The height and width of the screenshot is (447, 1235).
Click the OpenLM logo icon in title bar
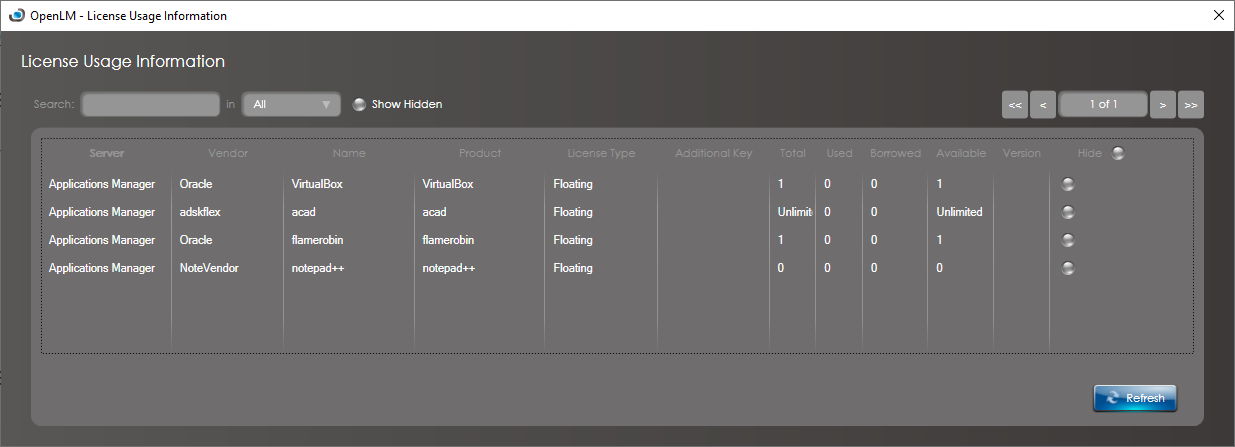(15, 15)
